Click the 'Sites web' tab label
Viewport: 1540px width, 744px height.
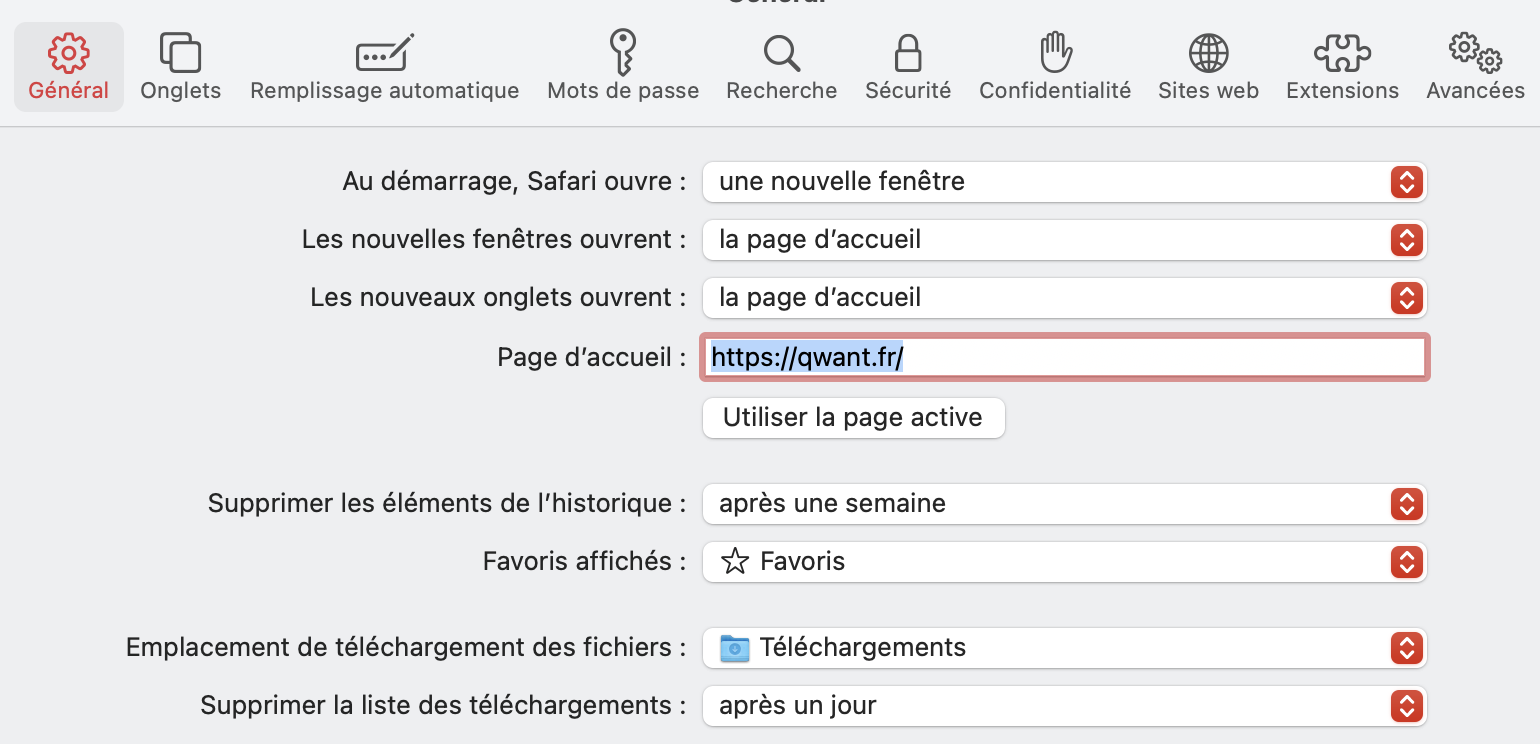[1208, 91]
